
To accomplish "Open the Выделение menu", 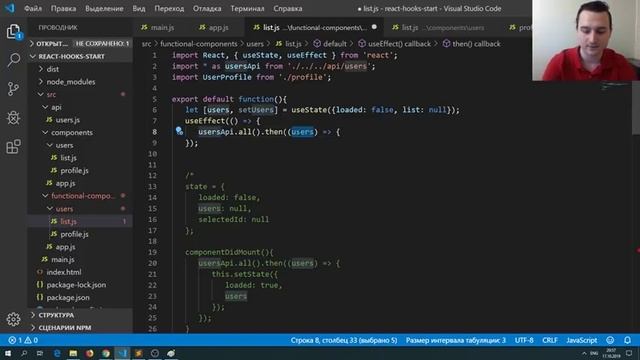I will coord(104,9).
